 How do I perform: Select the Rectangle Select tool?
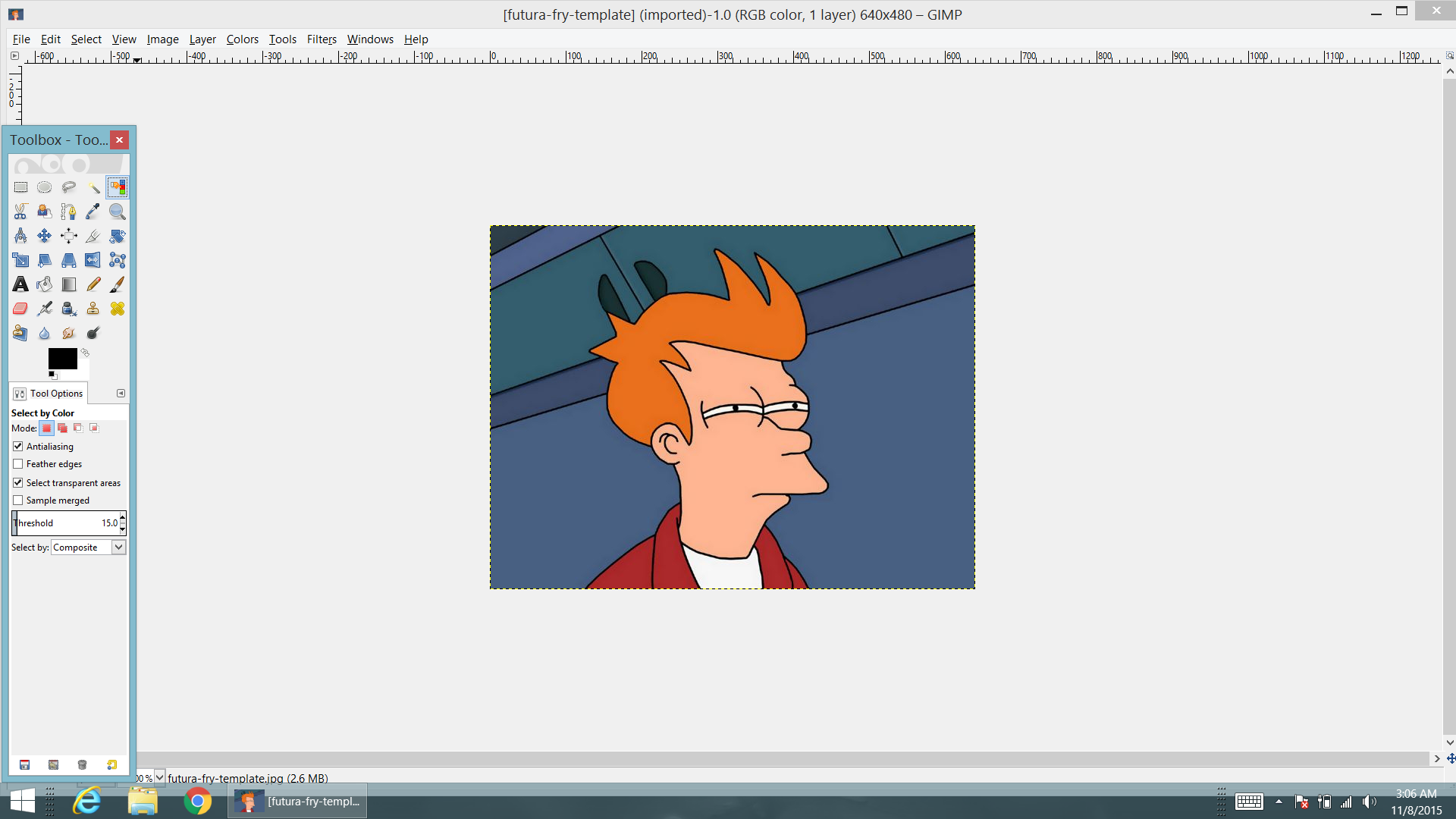click(x=20, y=187)
